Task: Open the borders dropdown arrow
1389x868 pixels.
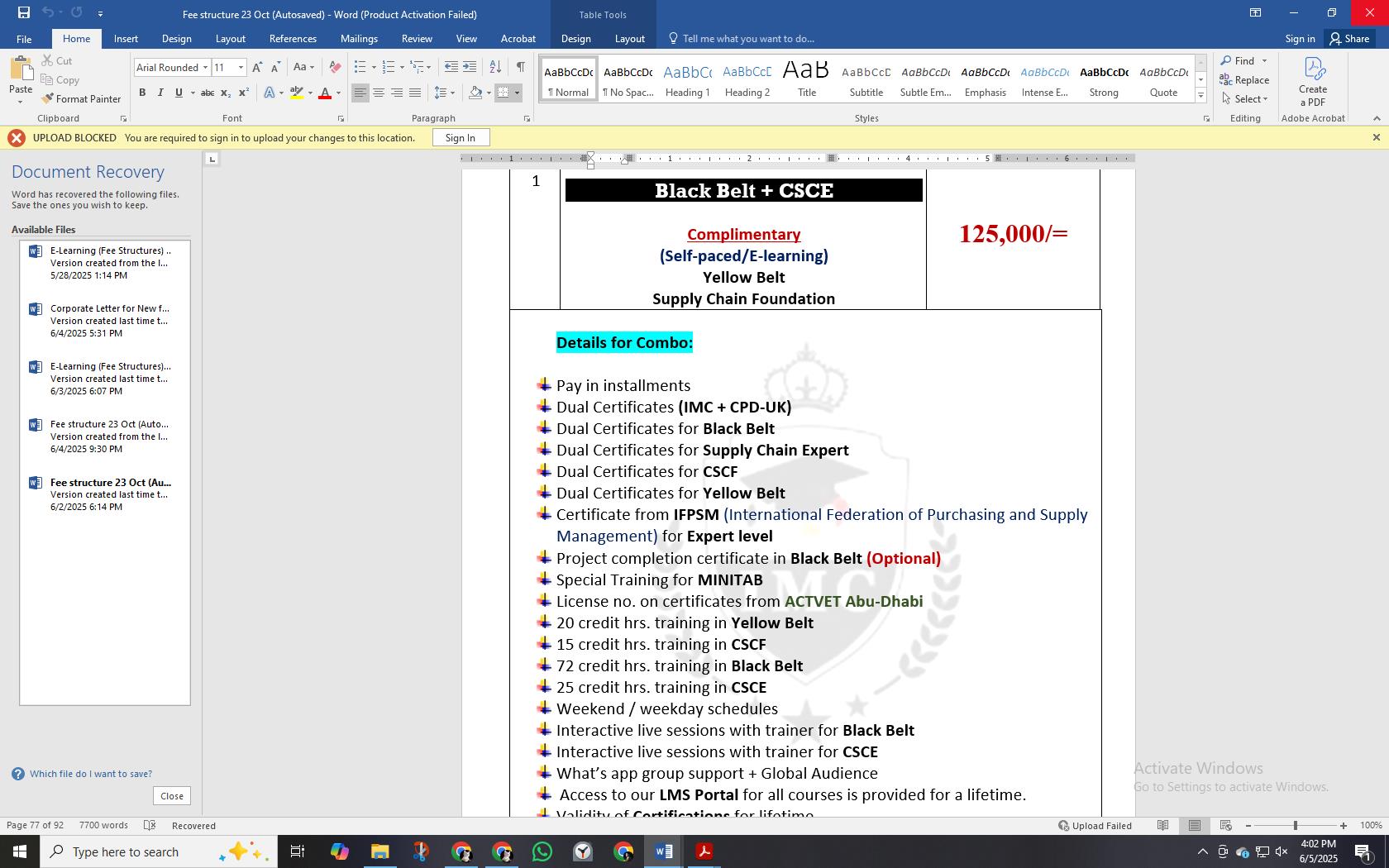Action: tap(518, 93)
